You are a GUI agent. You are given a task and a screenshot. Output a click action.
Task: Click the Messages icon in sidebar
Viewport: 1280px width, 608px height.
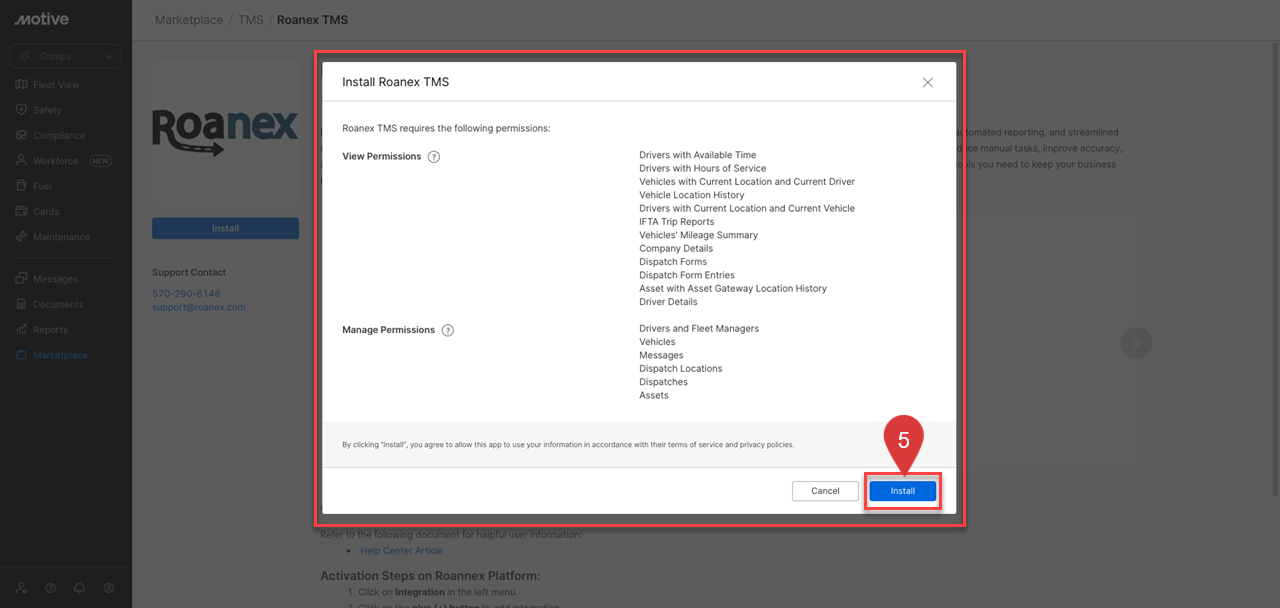click(x=22, y=279)
